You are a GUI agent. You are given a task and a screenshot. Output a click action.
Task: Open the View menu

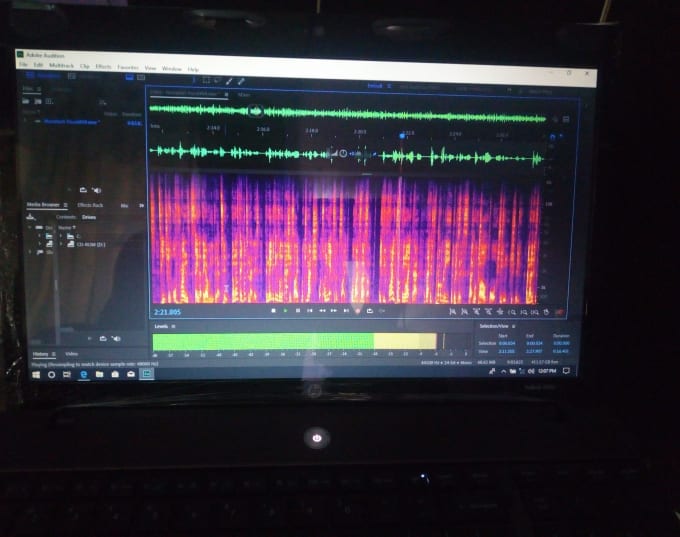click(x=150, y=68)
